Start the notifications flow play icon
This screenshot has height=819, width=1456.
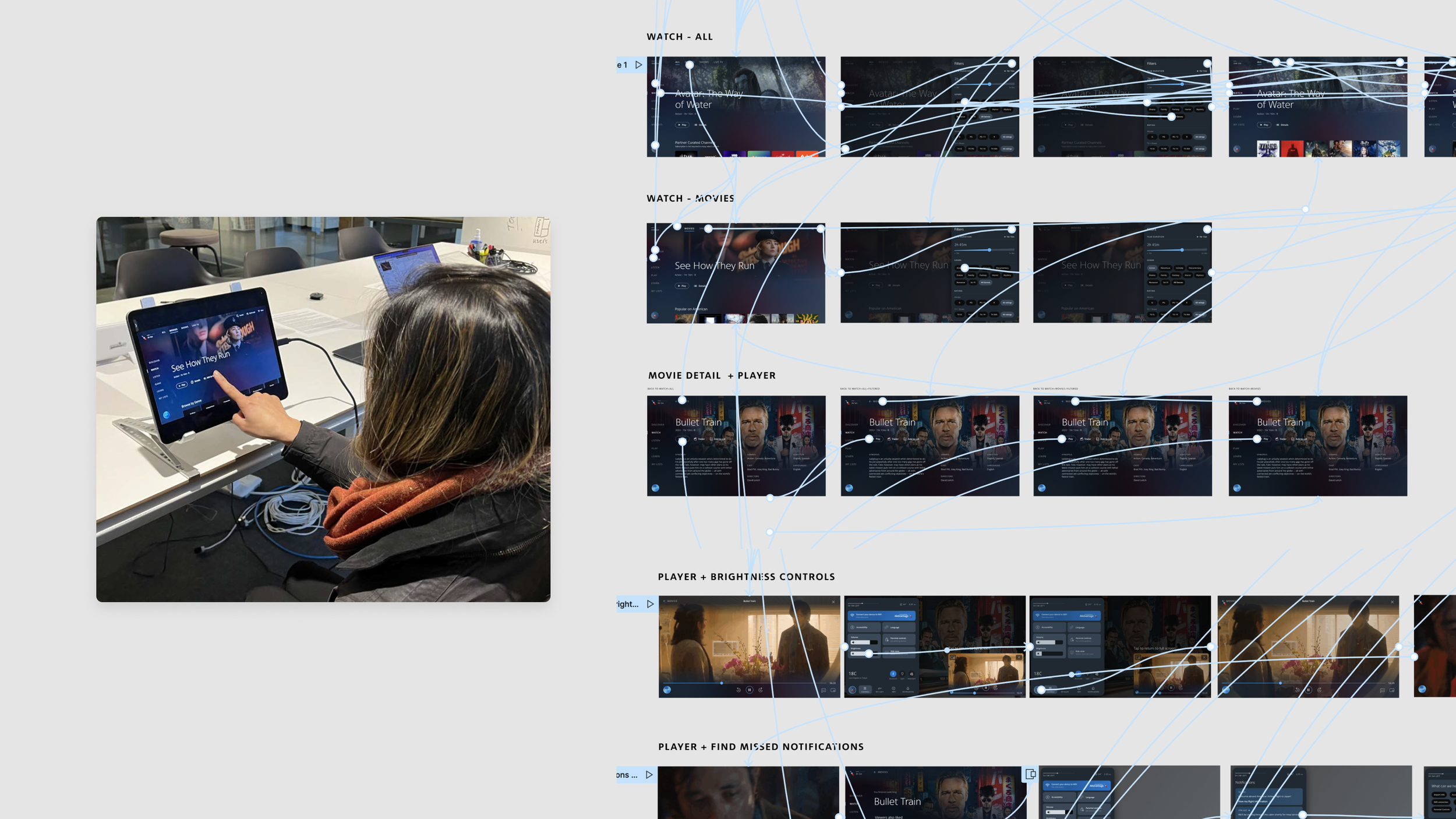click(649, 775)
